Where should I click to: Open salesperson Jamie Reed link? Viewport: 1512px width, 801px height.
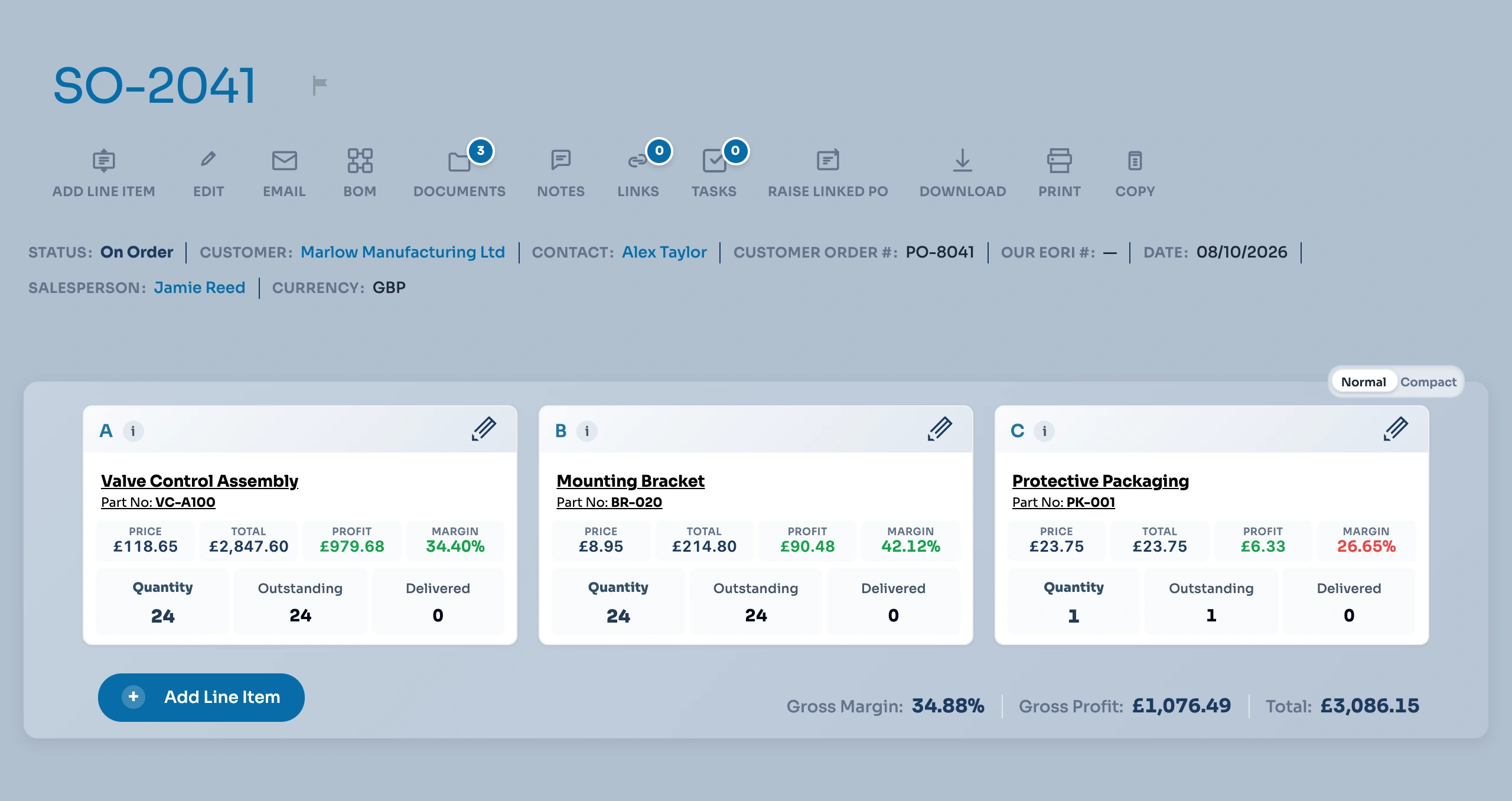coord(200,288)
